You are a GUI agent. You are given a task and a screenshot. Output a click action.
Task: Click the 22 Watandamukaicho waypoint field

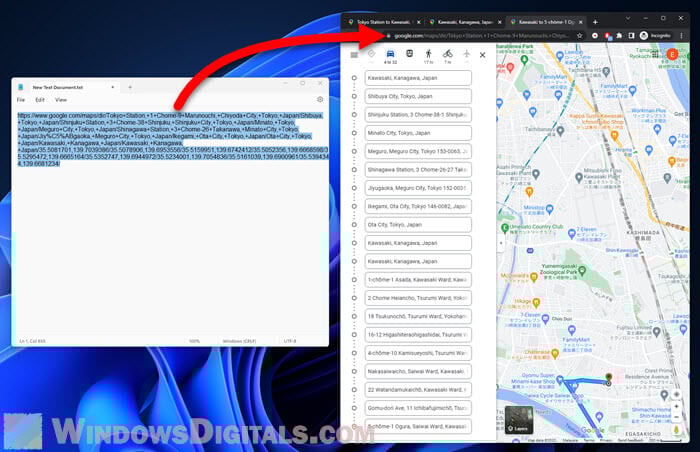(418, 389)
